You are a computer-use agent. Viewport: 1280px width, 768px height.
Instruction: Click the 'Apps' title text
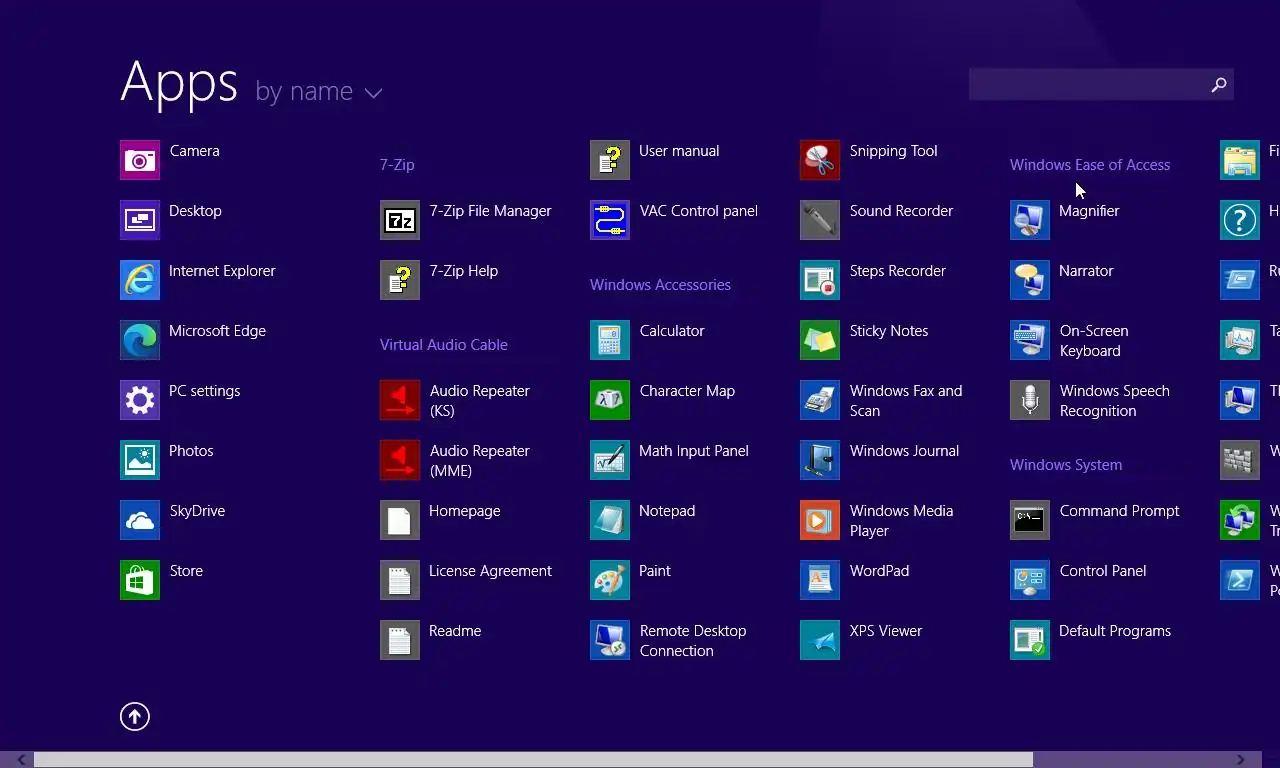179,82
